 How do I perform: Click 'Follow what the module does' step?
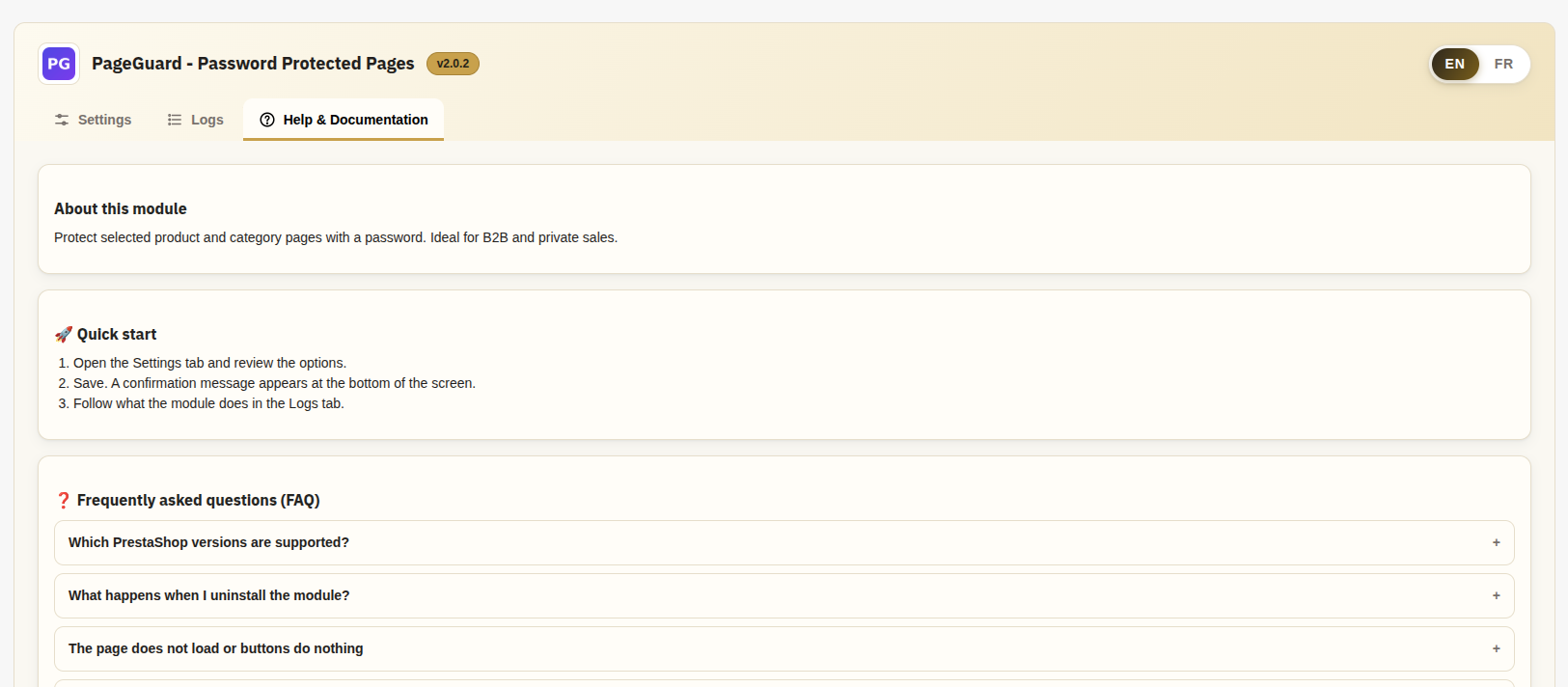click(x=208, y=403)
